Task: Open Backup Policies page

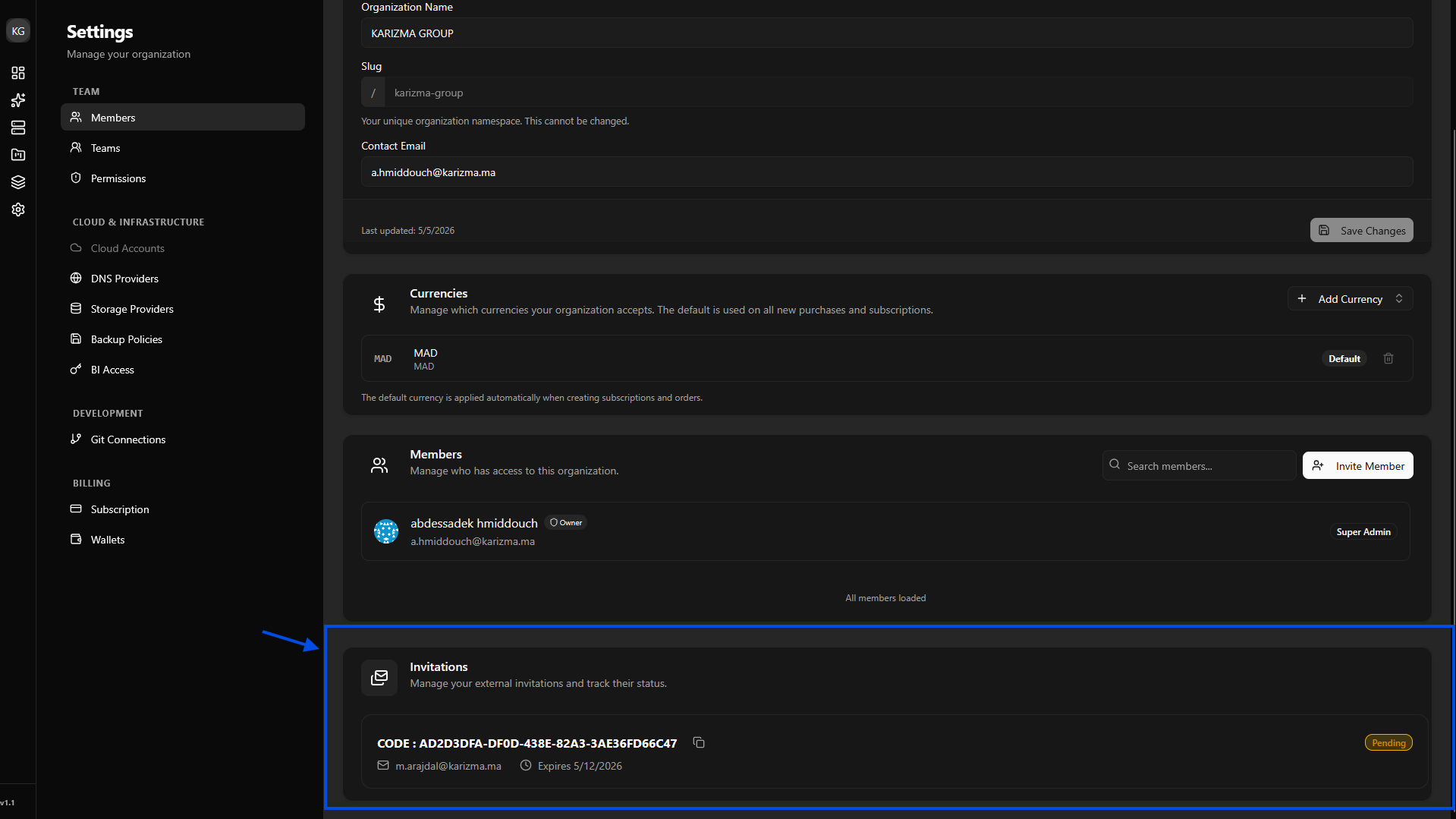Action: pos(183,339)
